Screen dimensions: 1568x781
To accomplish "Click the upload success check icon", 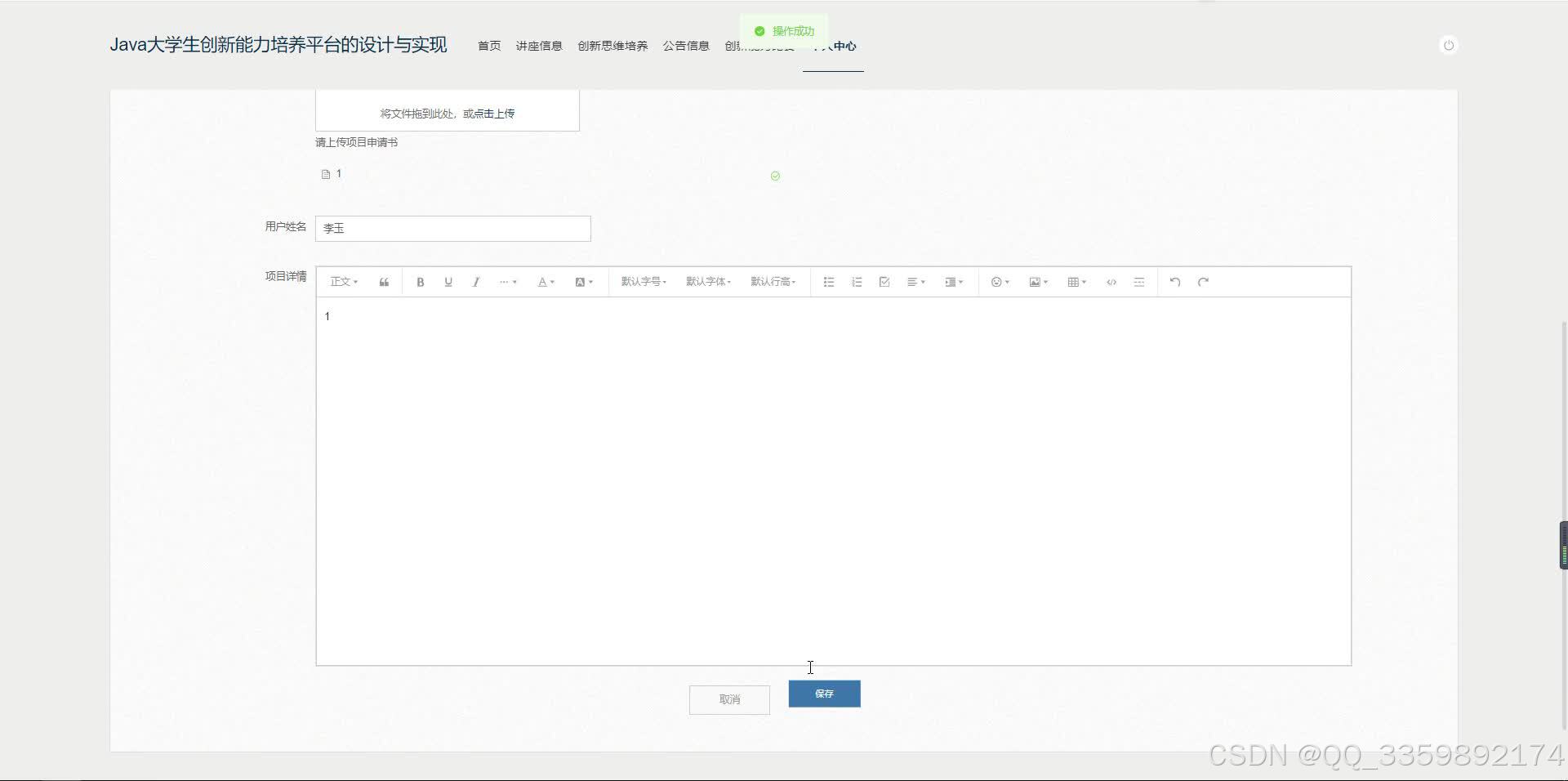I will point(775,176).
